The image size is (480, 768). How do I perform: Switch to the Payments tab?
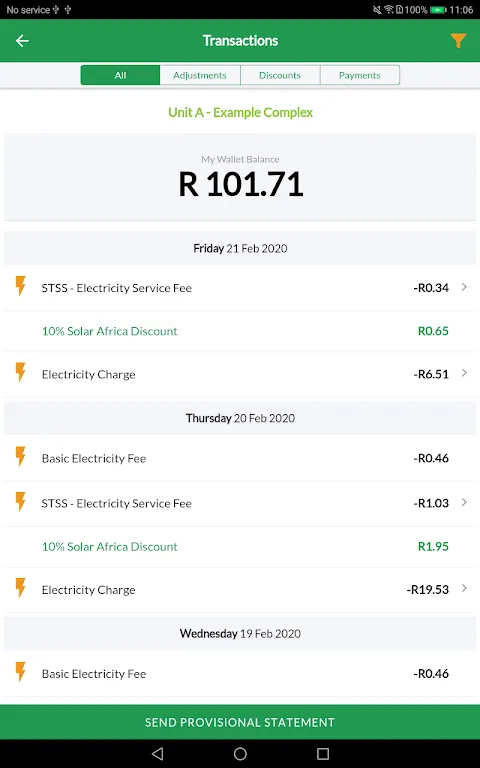coord(360,75)
